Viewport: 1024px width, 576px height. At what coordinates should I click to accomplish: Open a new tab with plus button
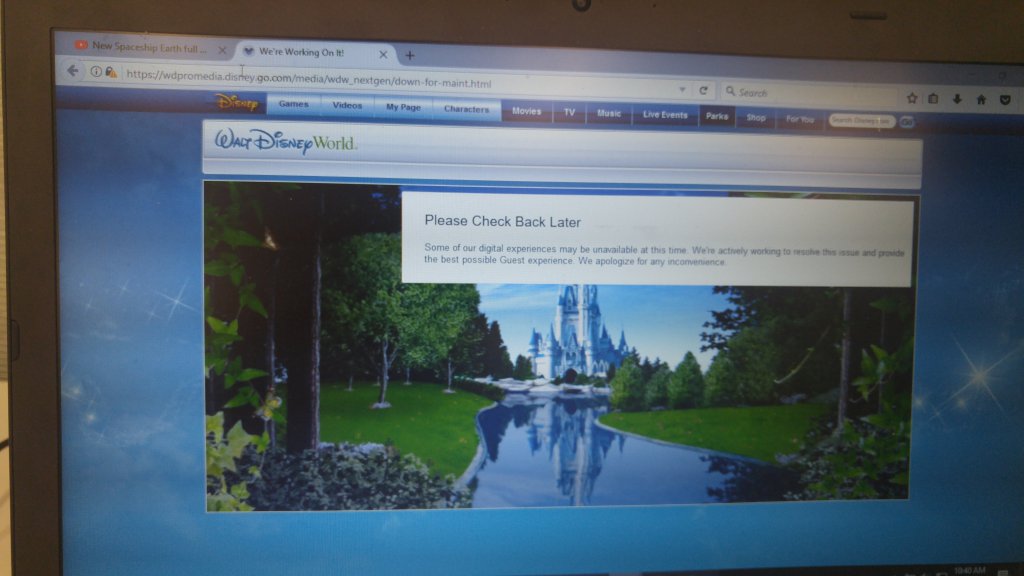(409, 55)
